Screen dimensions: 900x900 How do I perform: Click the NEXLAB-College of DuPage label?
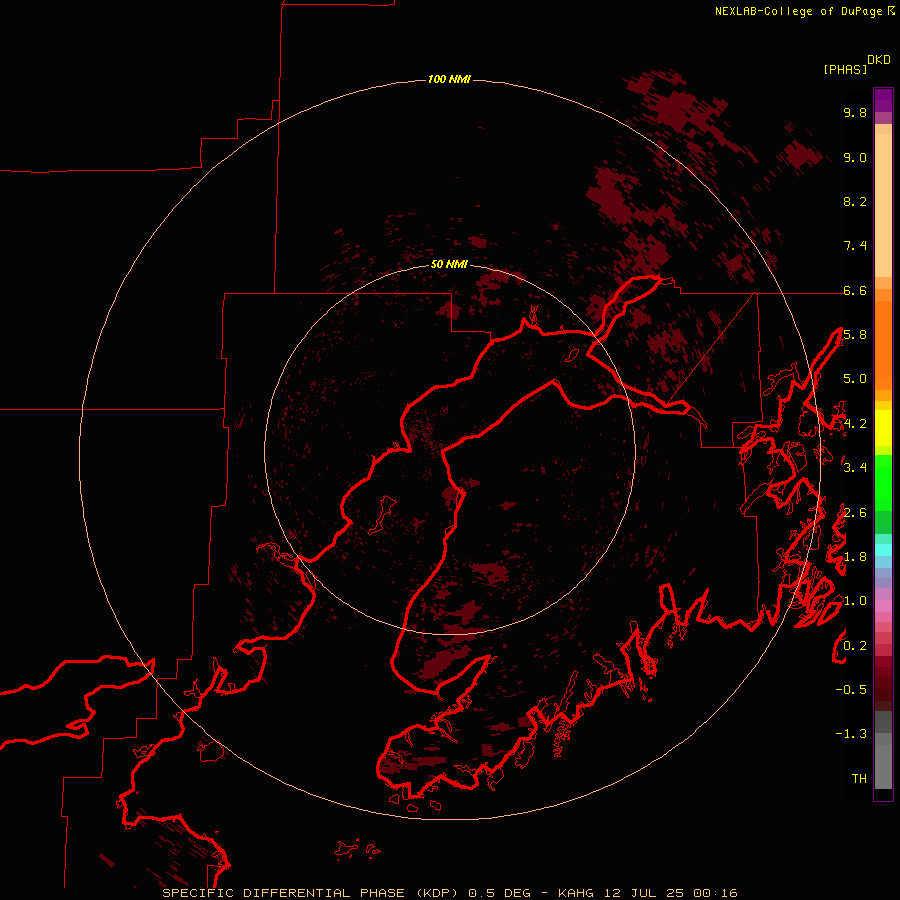[804, 11]
